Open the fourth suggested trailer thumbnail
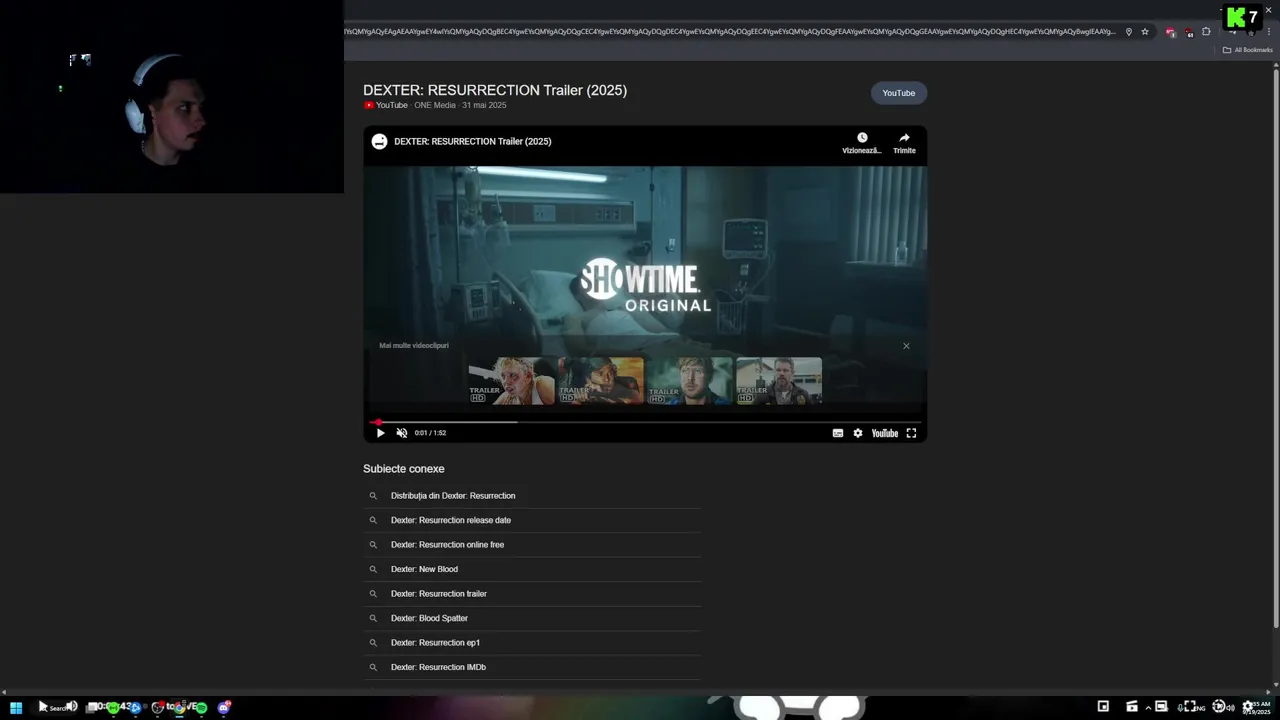This screenshot has height=720, width=1280. pos(779,381)
